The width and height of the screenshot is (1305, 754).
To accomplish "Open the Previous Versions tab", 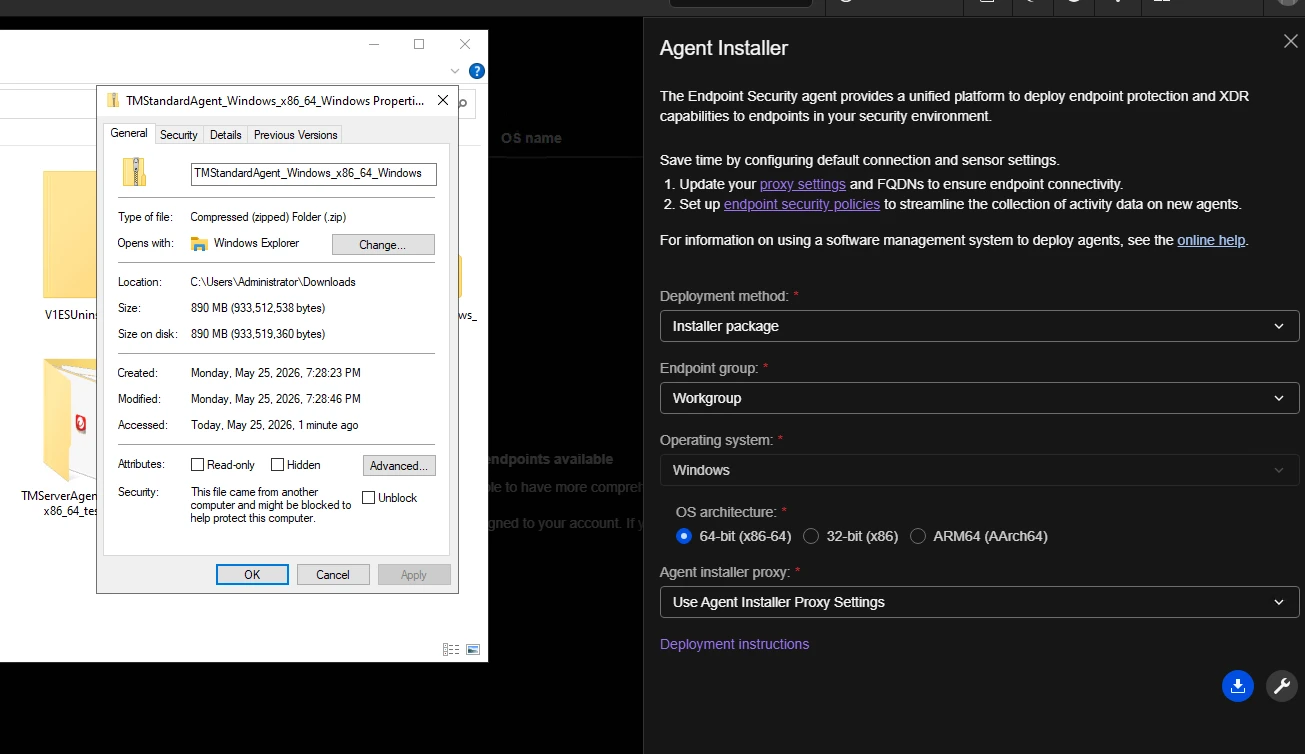I will coord(296,135).
